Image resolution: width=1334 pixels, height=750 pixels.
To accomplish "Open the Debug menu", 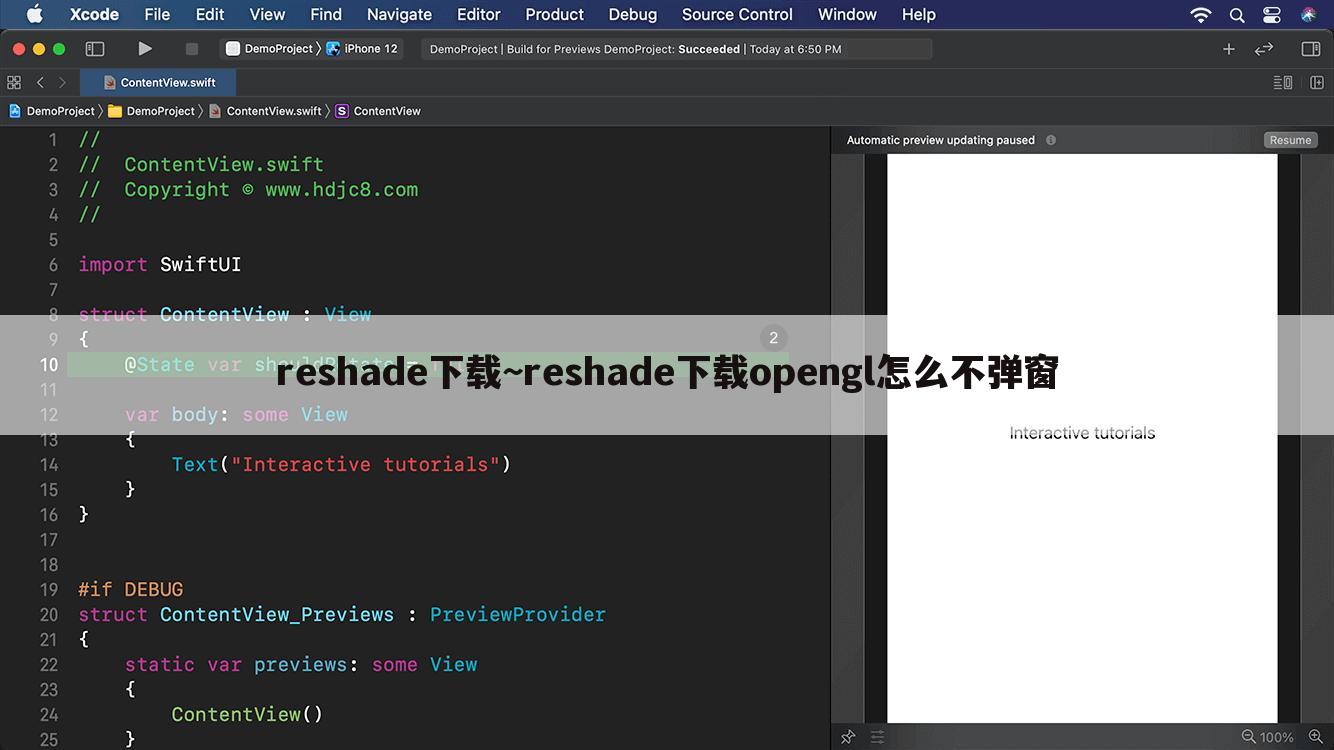I will pos(632,14).
